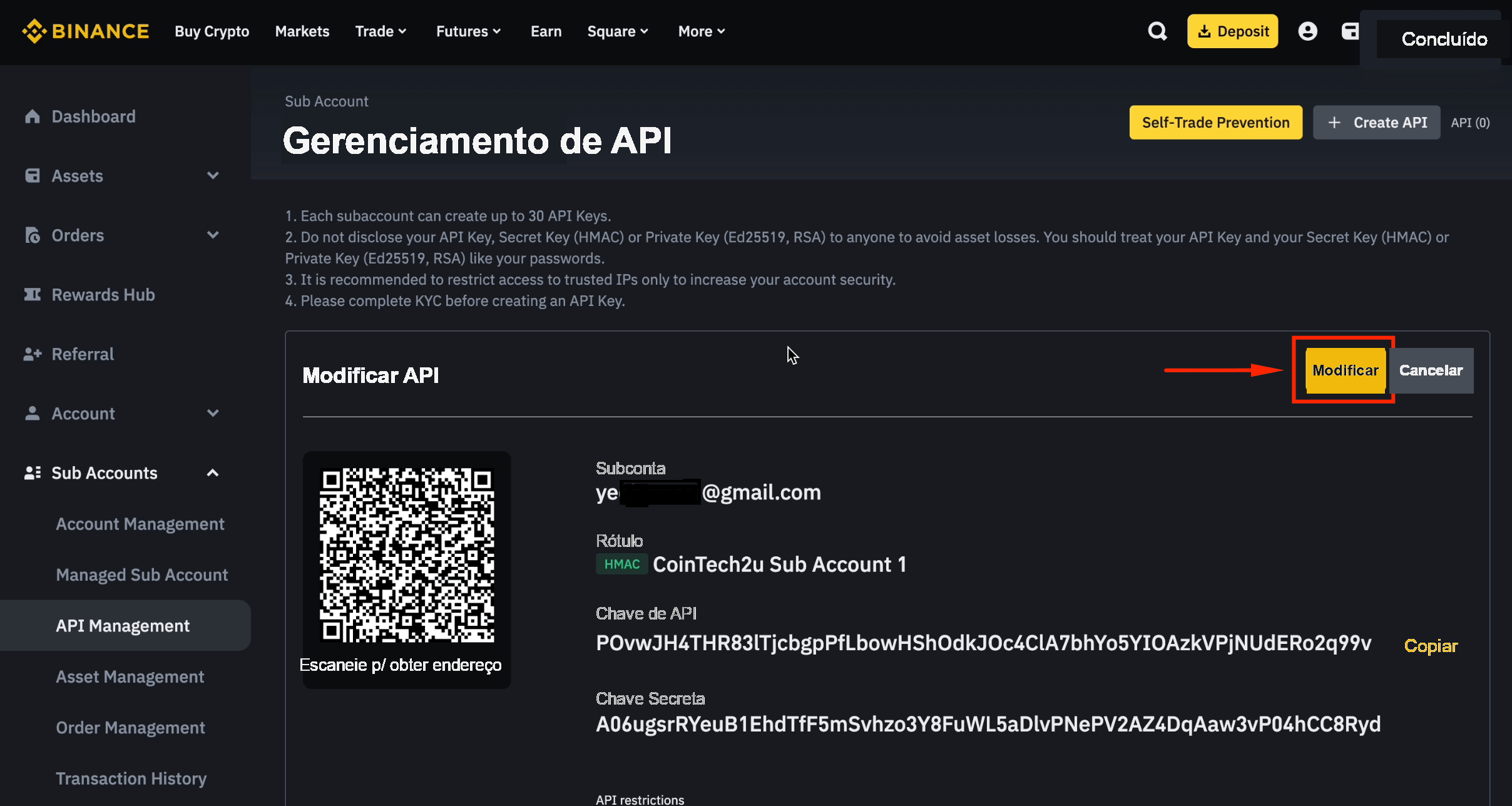Image resolution: width=1512 pixels, height=806 pixels.
Task: Go to Buy Crypto
Action: (x=212, y=31)
